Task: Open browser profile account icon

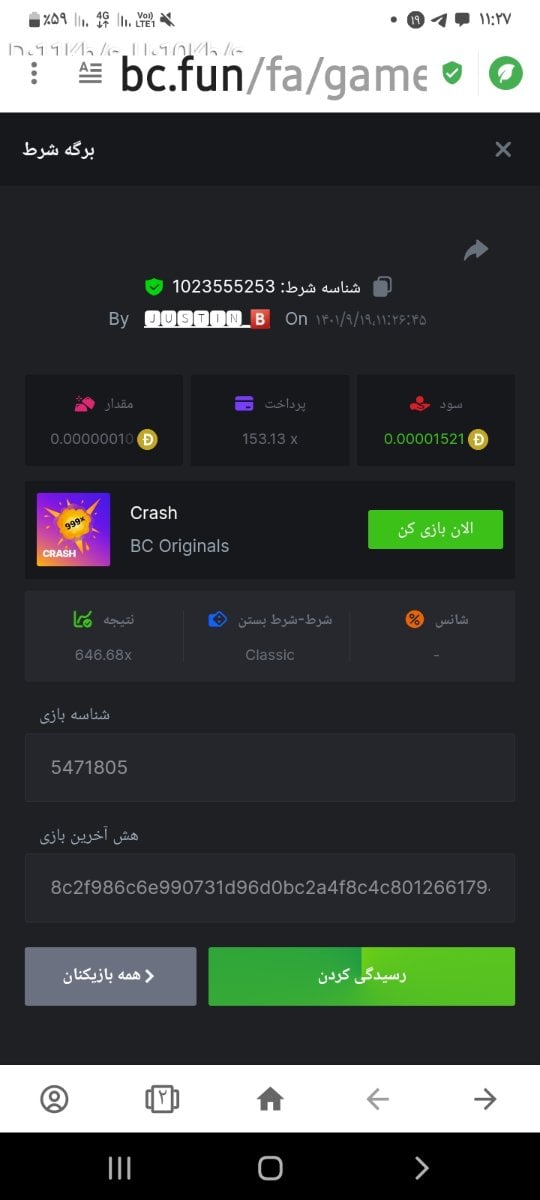Action: (54, 1099)
